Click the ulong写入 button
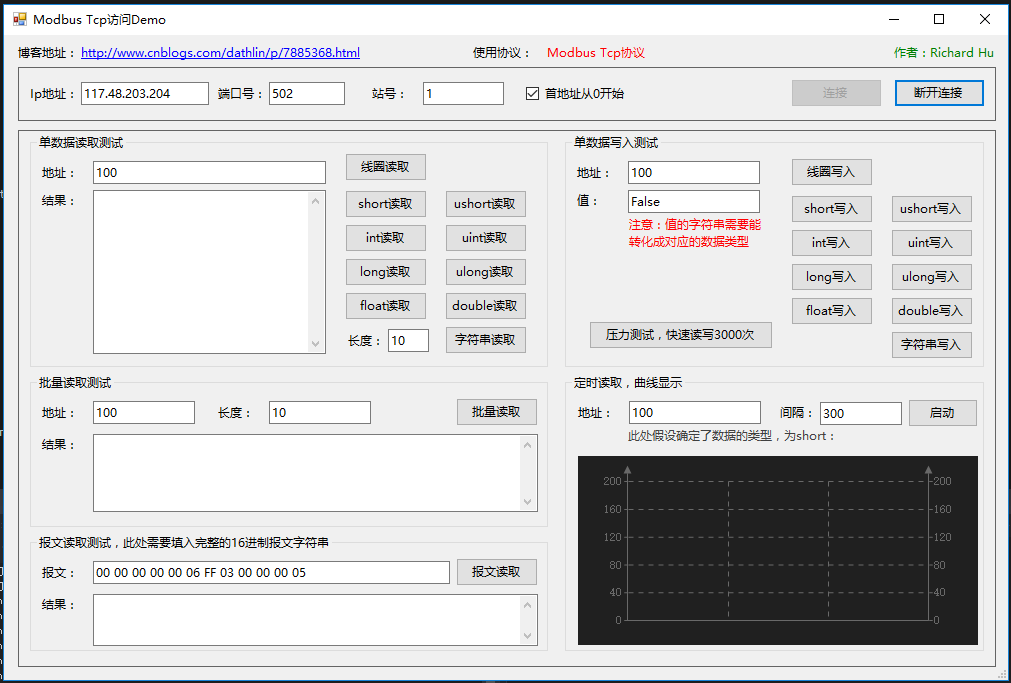The width and height of the screenshot is (1011, 683). pos(932,277)
